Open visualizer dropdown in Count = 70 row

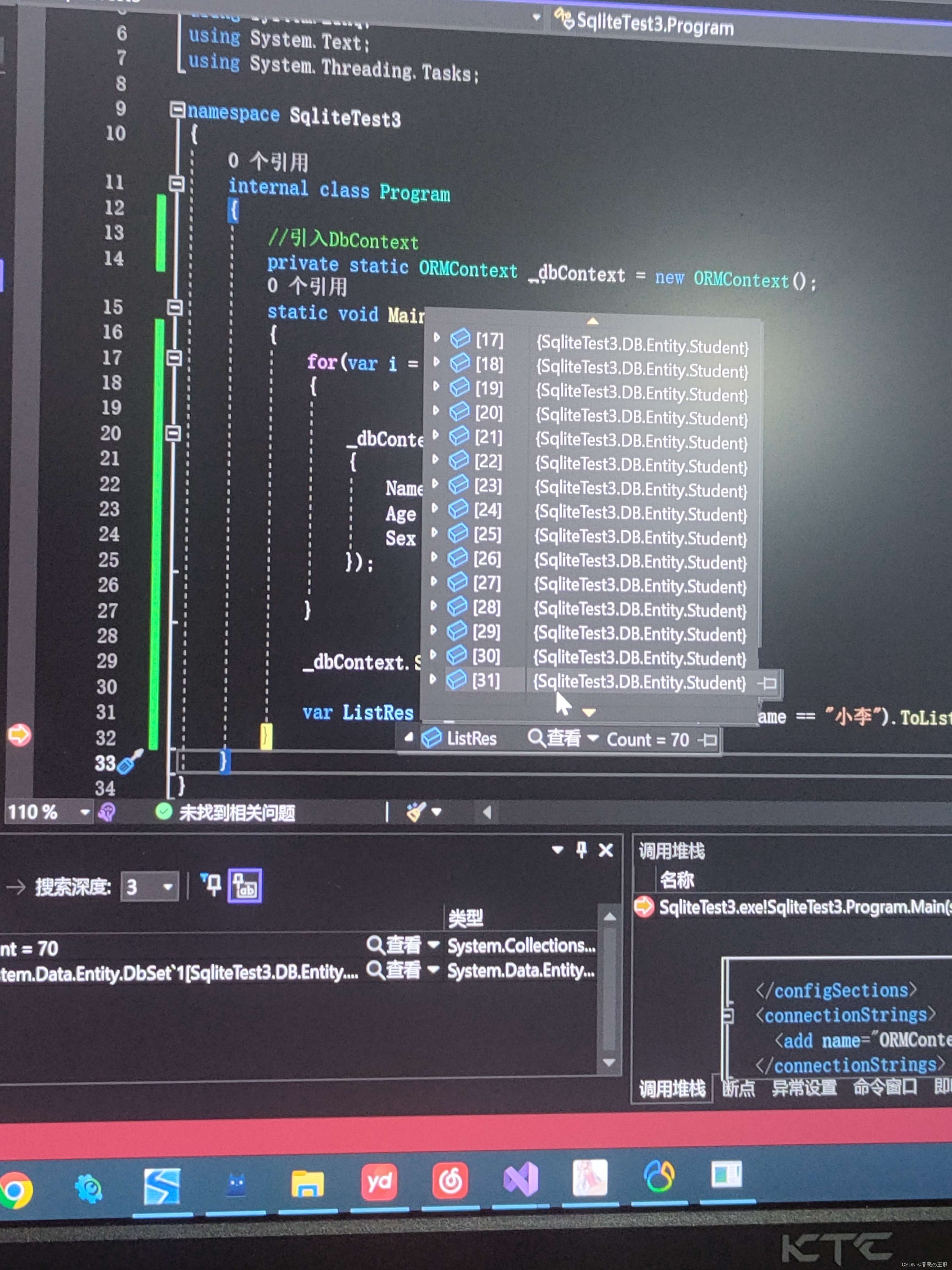[433, 945]
